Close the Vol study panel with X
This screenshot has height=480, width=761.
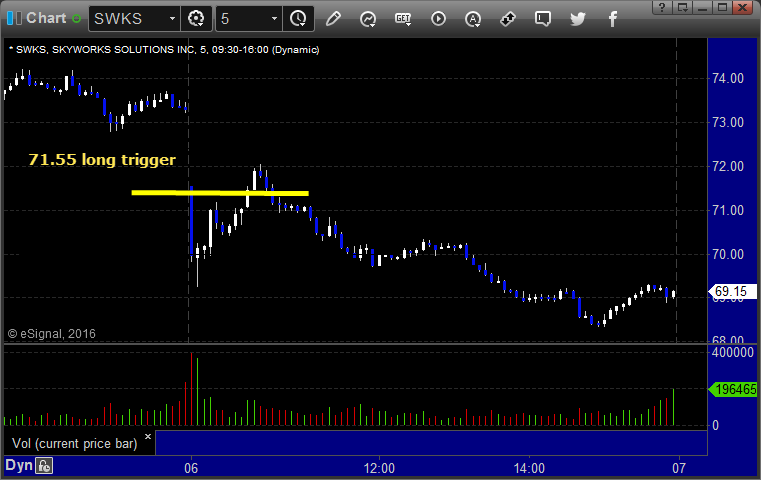pos(148,436)
